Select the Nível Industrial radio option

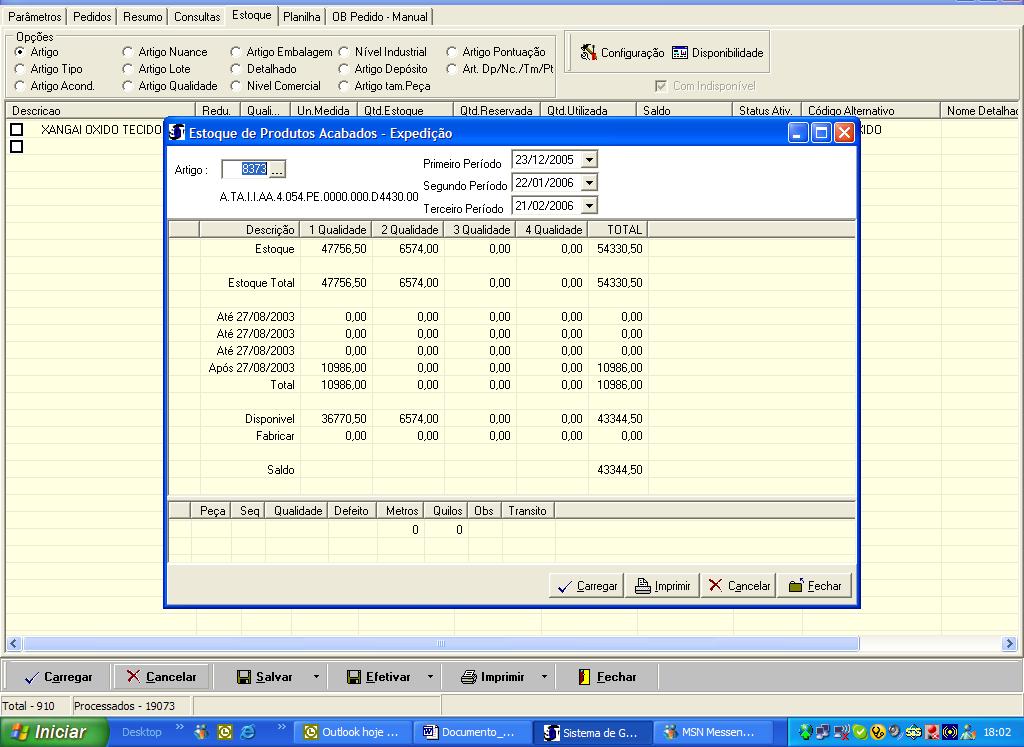(344, 52)
